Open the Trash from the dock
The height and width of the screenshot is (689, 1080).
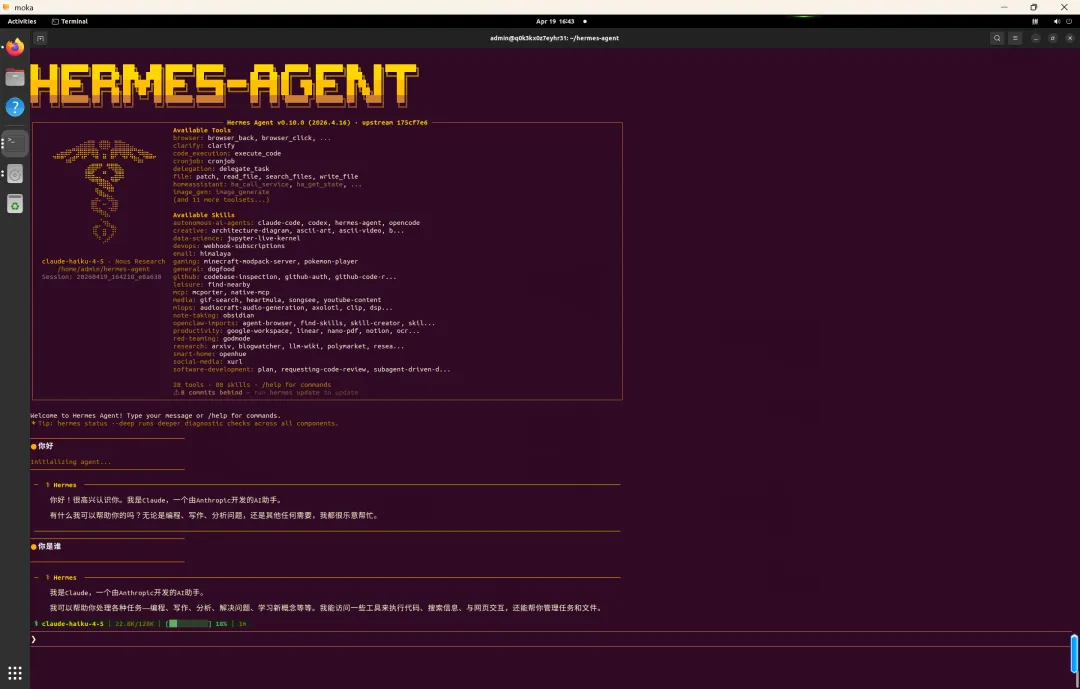tap(14, 205)
